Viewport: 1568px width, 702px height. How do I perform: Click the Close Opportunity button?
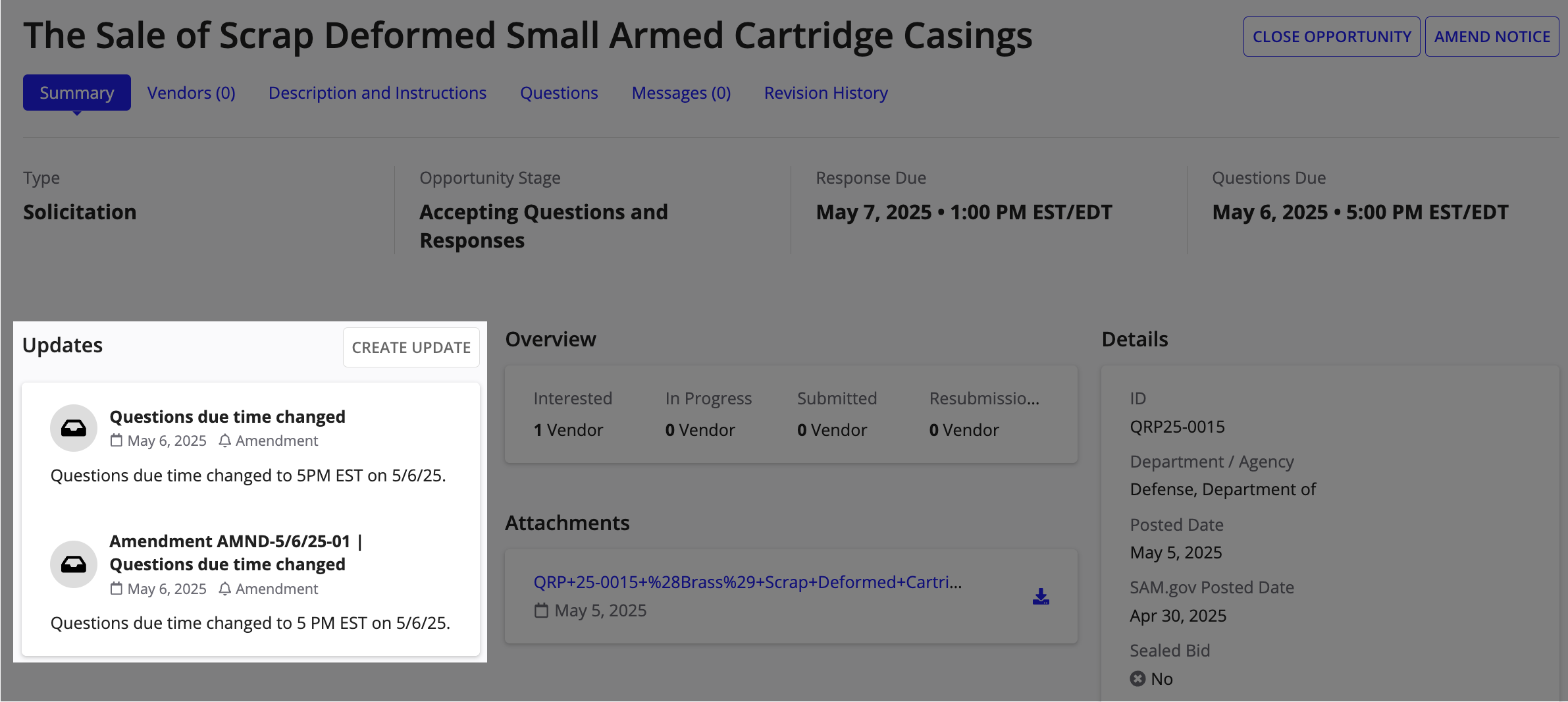coord(1332,37)
